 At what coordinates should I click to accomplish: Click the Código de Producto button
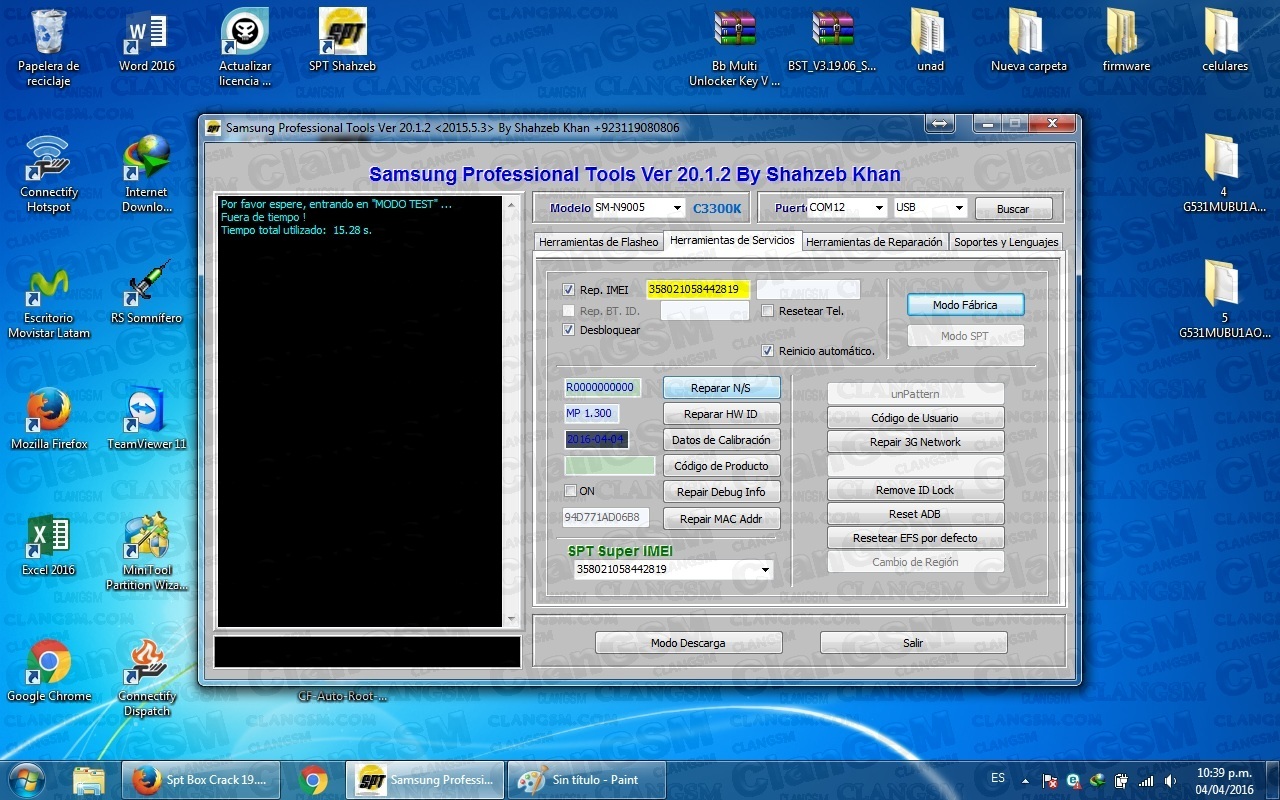(x=721, y=466)
